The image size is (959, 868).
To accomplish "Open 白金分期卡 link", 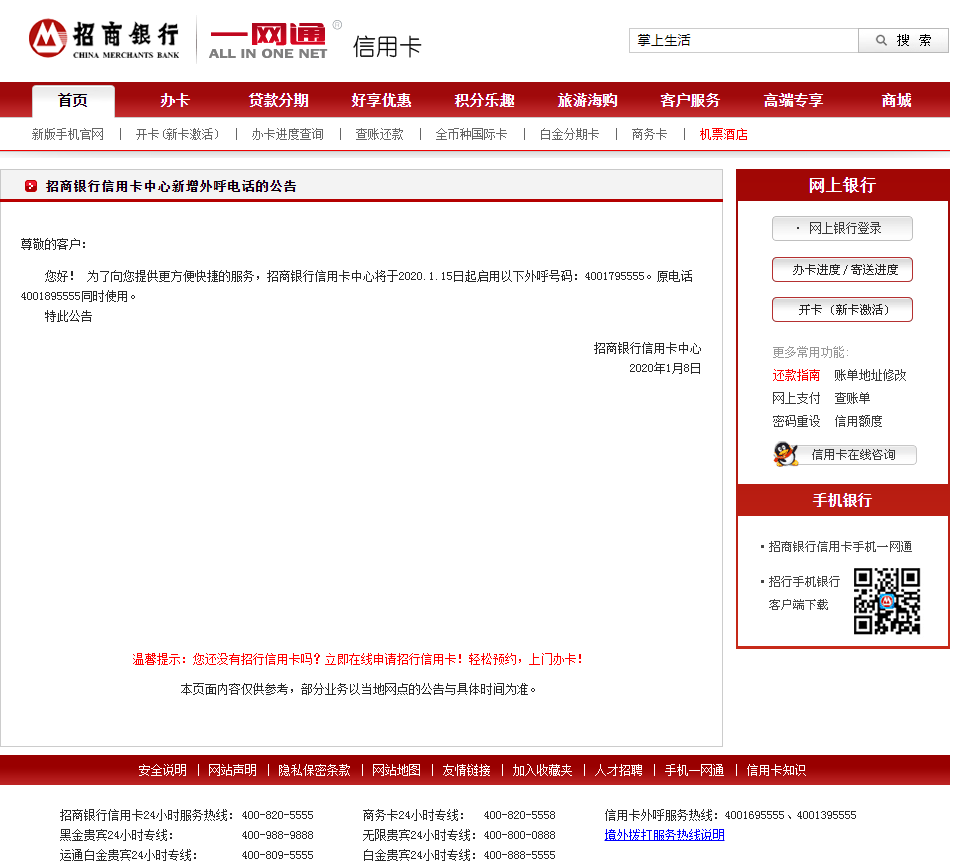I will click(x=569, y=134).
